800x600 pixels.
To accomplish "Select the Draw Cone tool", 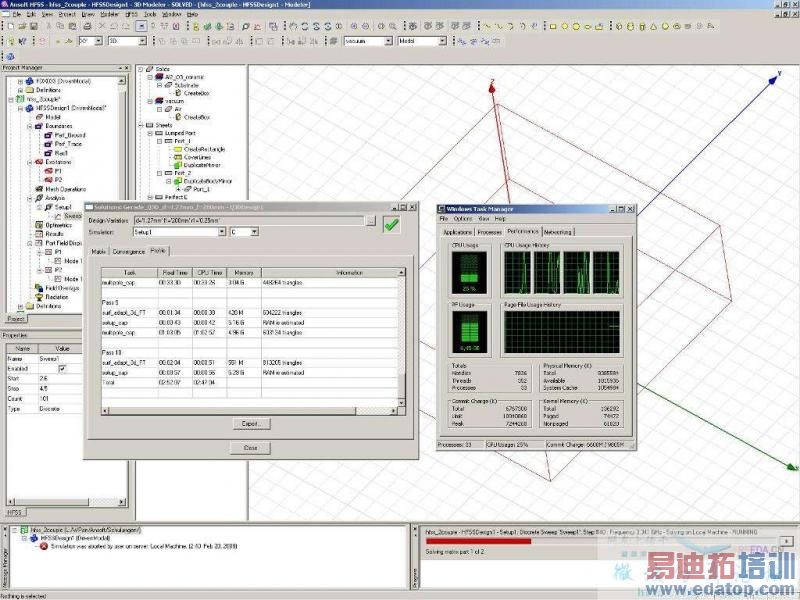I will pyautogui.click(x=654, y=26).
